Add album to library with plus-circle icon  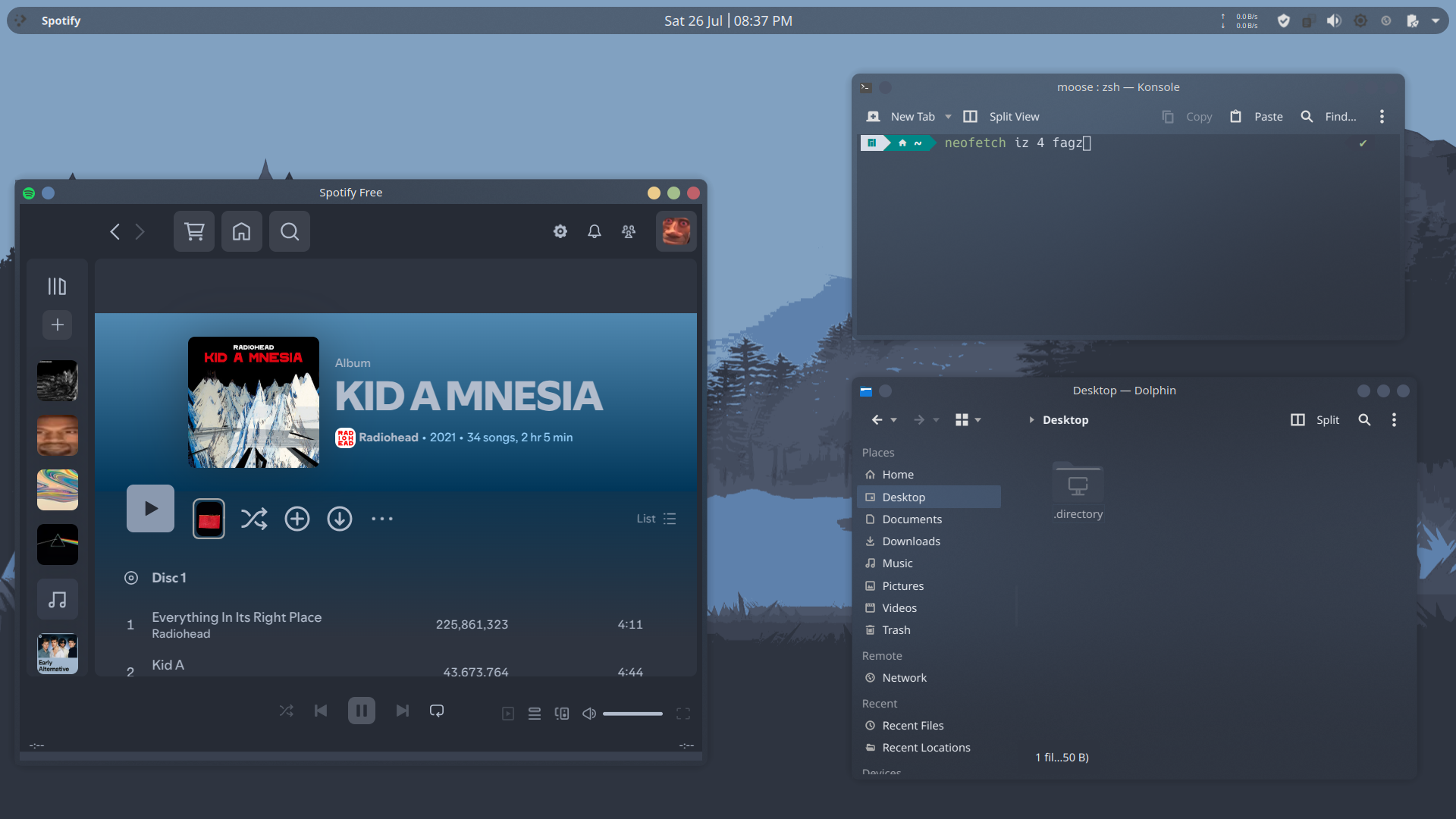click(297, 519)
